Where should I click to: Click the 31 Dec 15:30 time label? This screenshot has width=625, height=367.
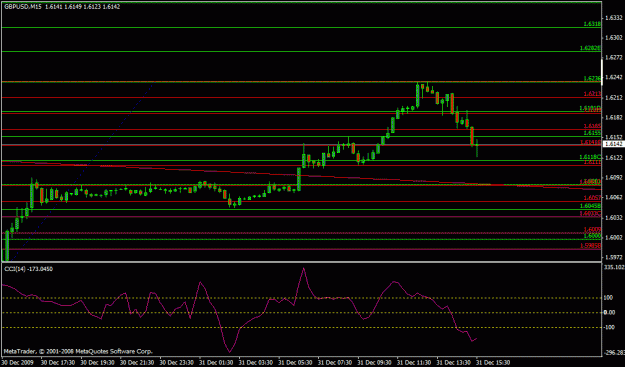493,363
